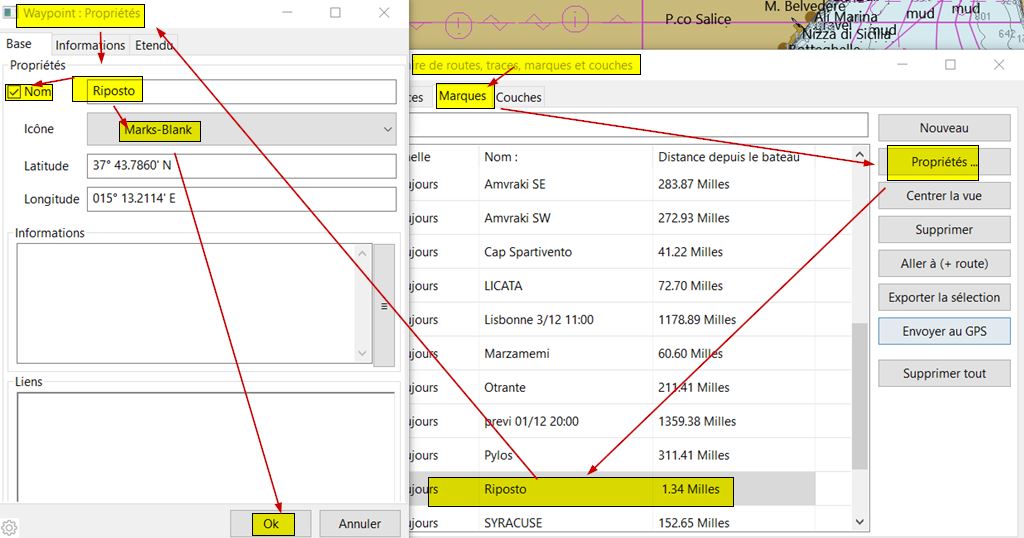Click the Waypoint Propriétés window title icon

pos(8,14)
